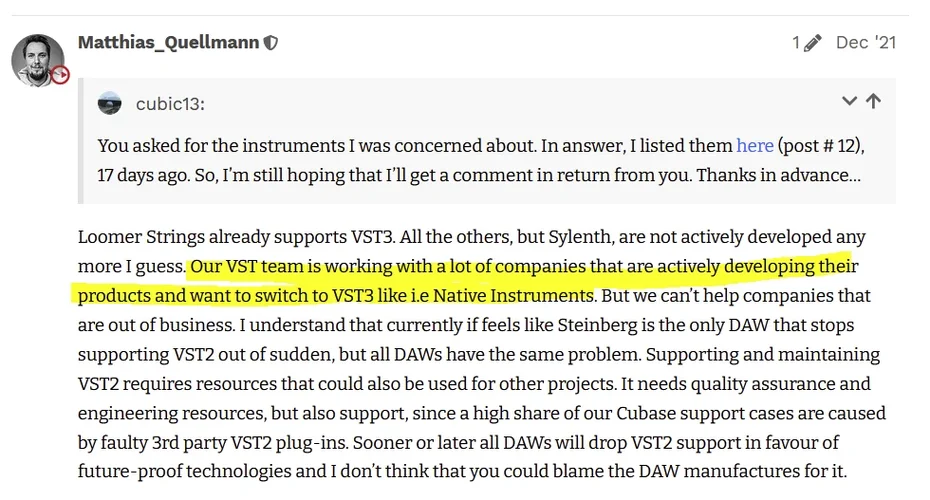Click cubic13's small quote avatar
Screen dimensions: 930x500
(110, 102)
